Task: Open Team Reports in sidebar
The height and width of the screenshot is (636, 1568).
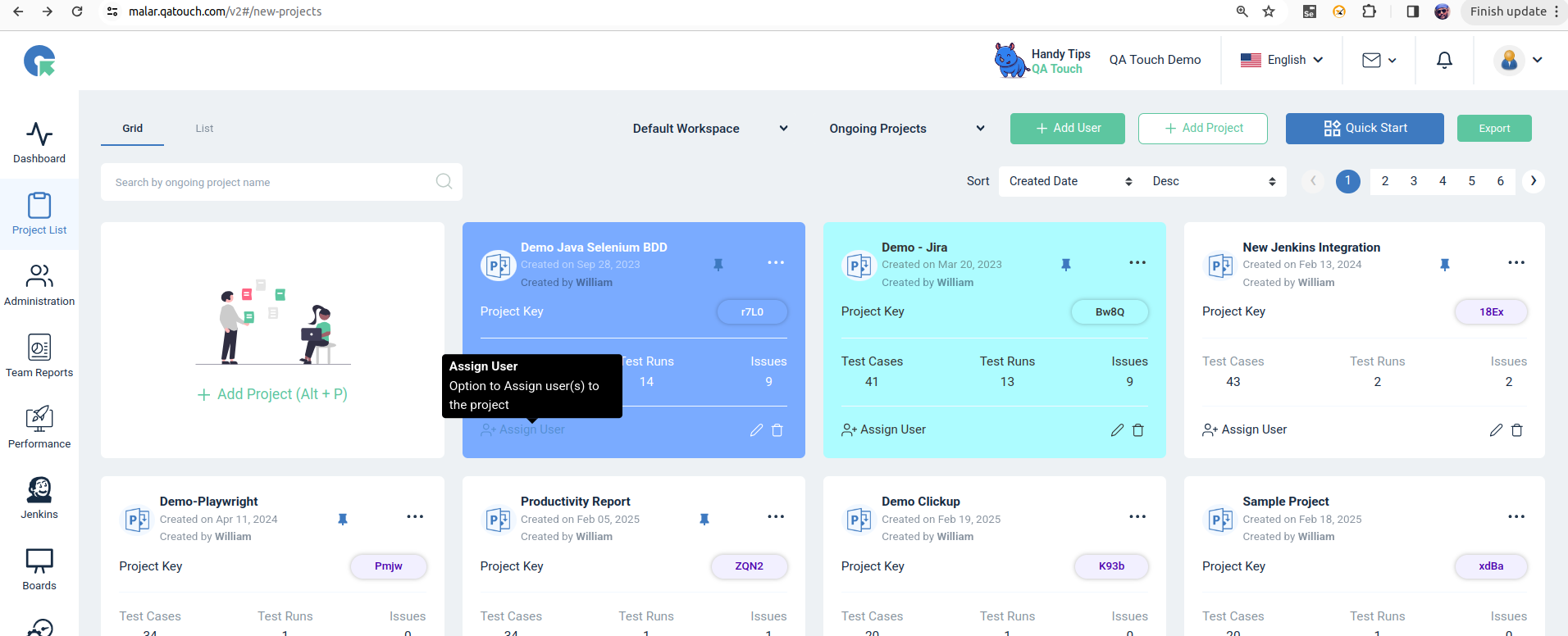Action: [39, 357]
